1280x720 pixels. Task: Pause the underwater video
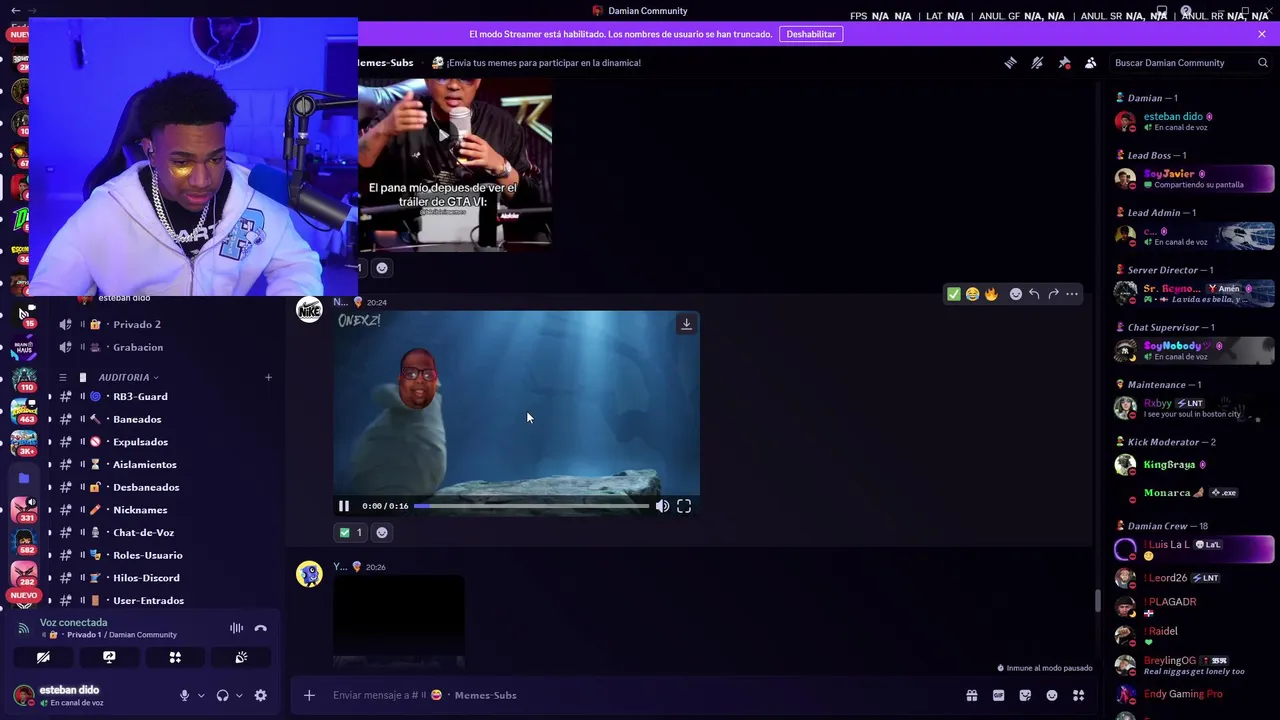344,506
